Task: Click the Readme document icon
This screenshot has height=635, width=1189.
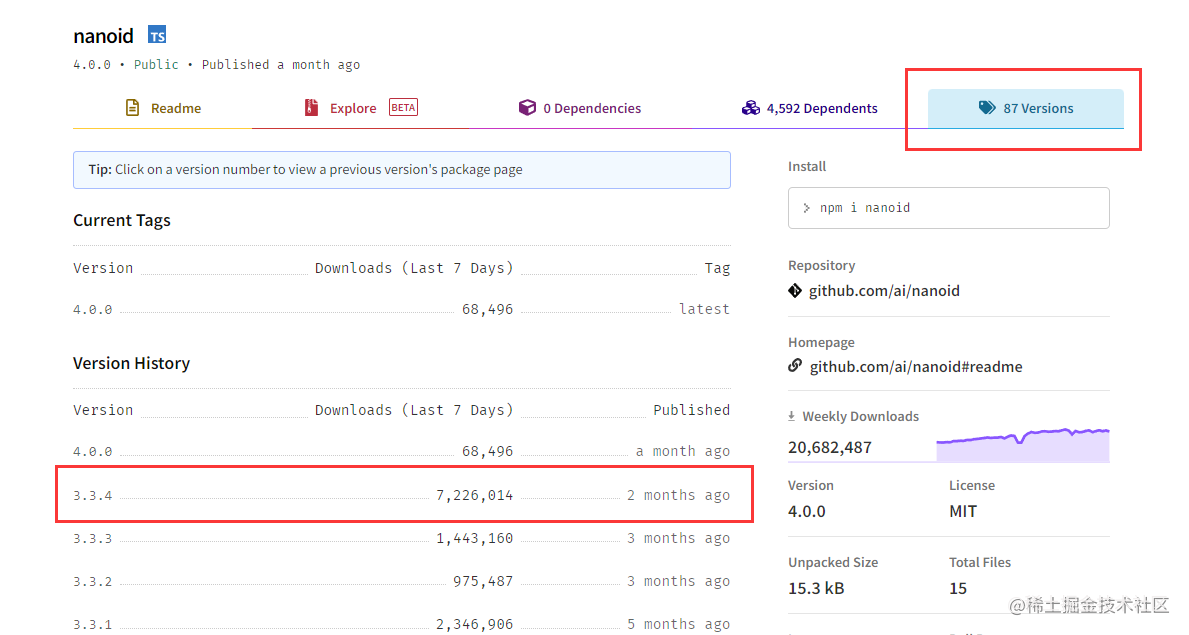Action: pyautogui.click(x=133, y=108)
